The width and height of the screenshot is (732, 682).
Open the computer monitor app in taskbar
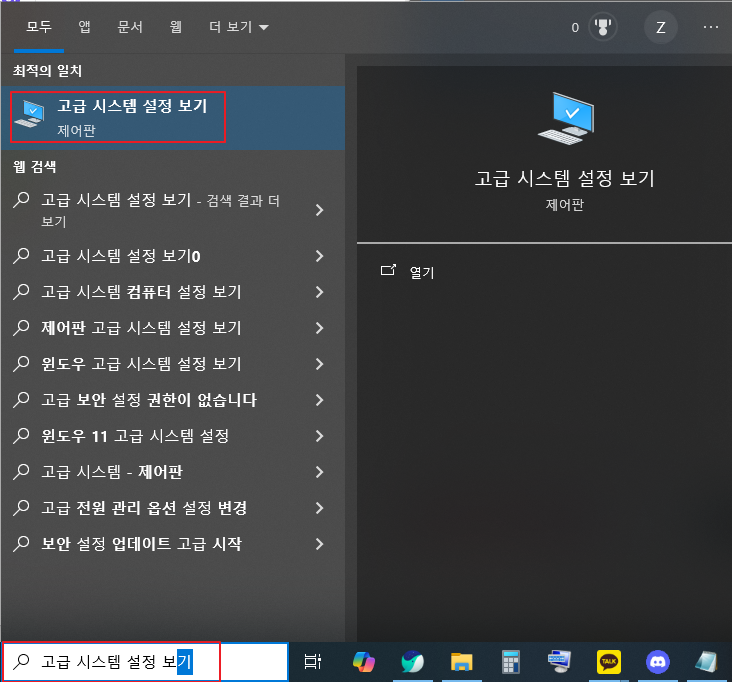pyautogui.click(x=559, y=661)
